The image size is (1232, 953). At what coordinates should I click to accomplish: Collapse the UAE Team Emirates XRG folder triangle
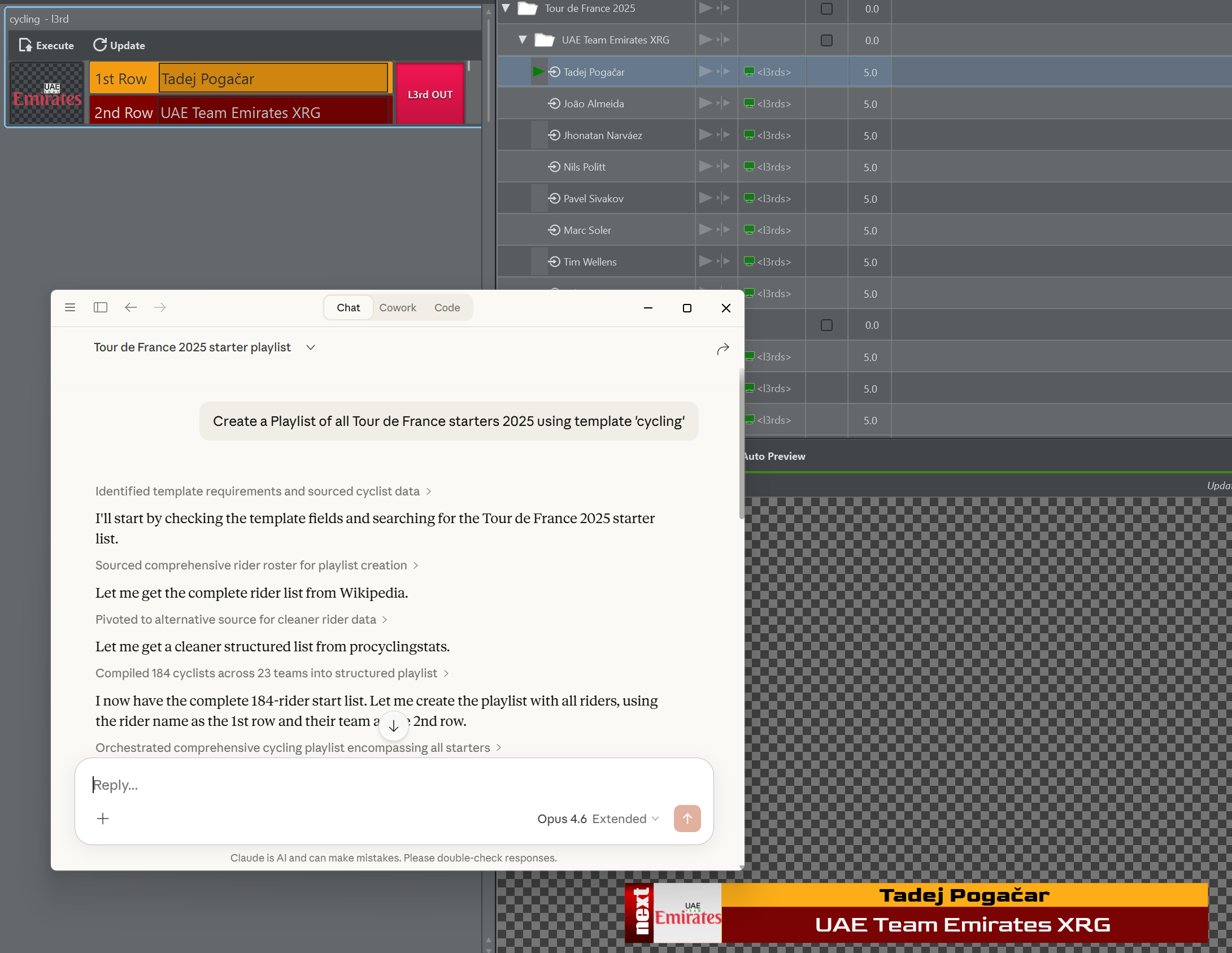pos(523,40)
